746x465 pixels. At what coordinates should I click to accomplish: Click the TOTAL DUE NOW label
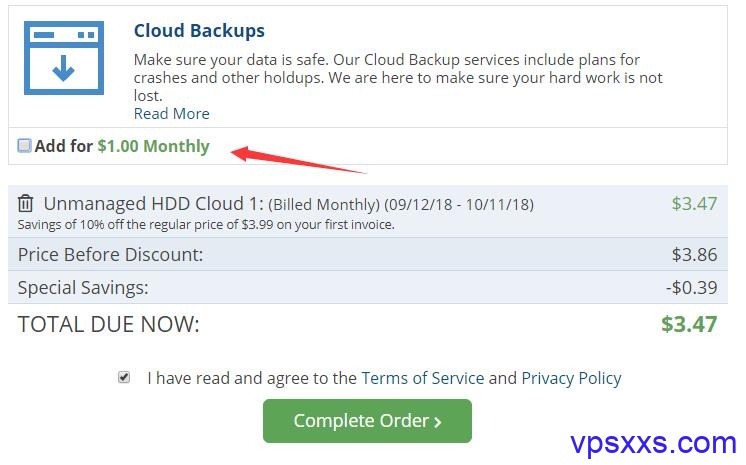[x=108, y=325]
